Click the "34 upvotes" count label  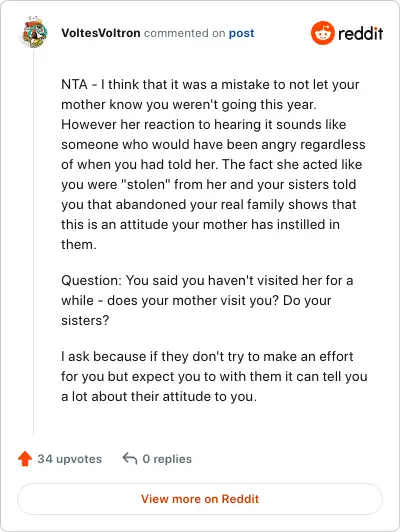pos(70,459)
